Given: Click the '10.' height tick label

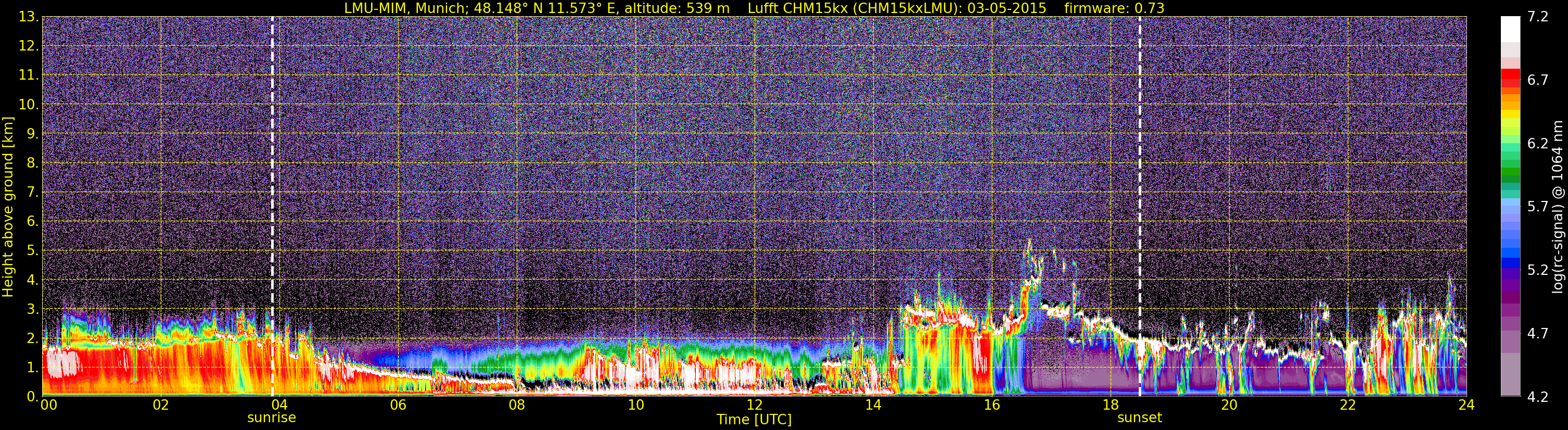Looking at the screenshot, I should coord(29,104).
